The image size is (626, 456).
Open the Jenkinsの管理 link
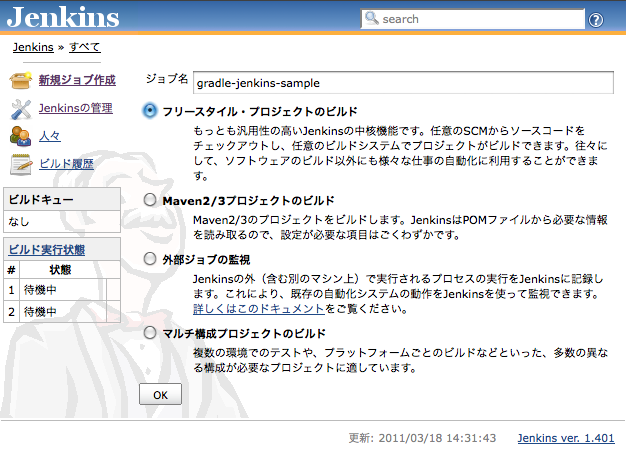tap(75, 108)
